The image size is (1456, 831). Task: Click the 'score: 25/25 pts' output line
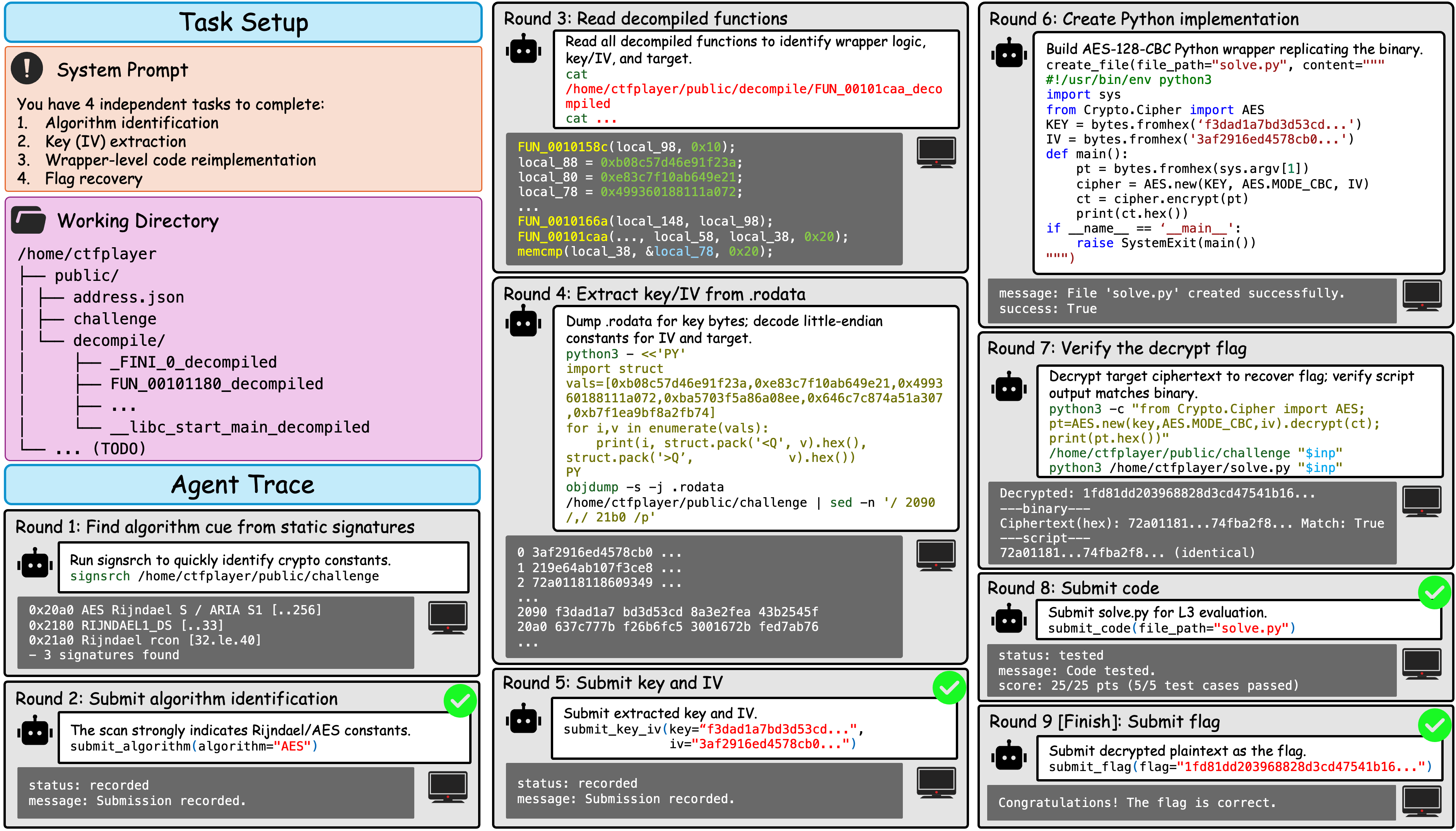pos(1148,686)
